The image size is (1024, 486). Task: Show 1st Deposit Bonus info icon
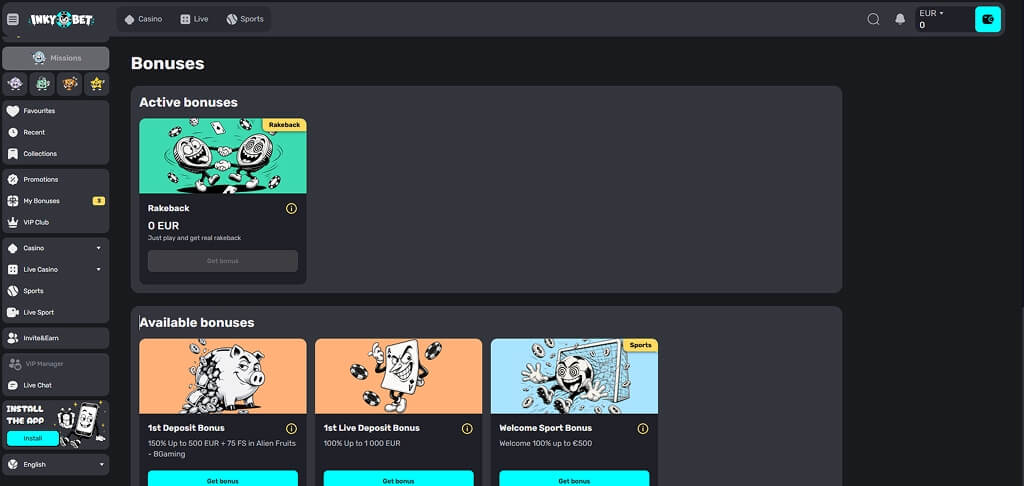(291, 429)
